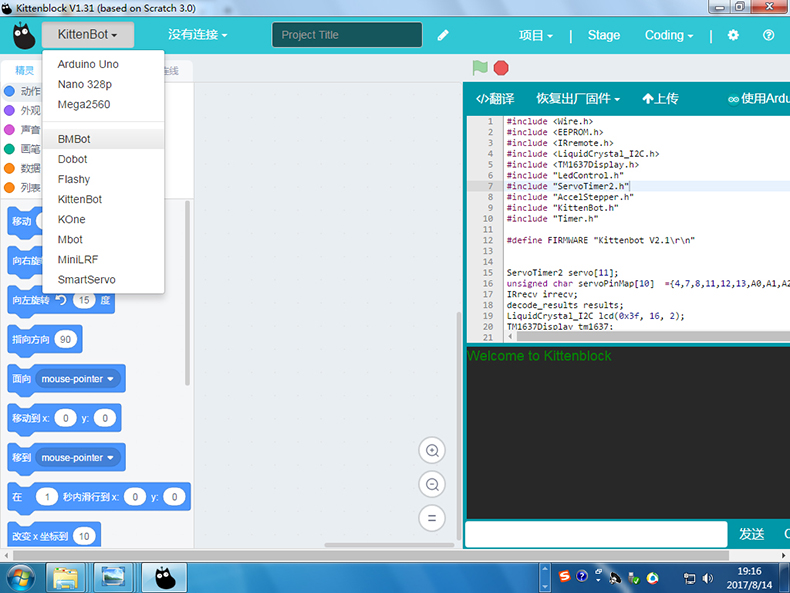
Task: Reset workspace zoom with equals icon
Action: pyautogui.click(x=432, y=518)
